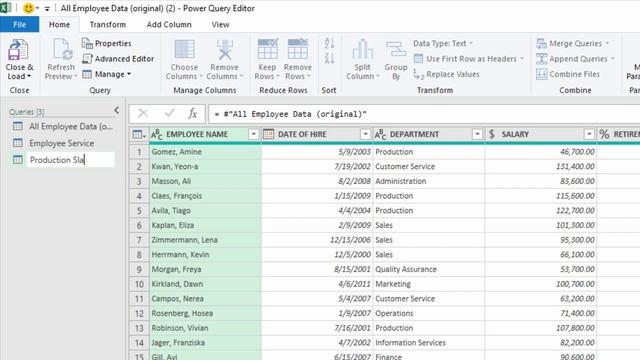
Task: Click DATE OF HIRE data type icon
Action: [268, 134]
